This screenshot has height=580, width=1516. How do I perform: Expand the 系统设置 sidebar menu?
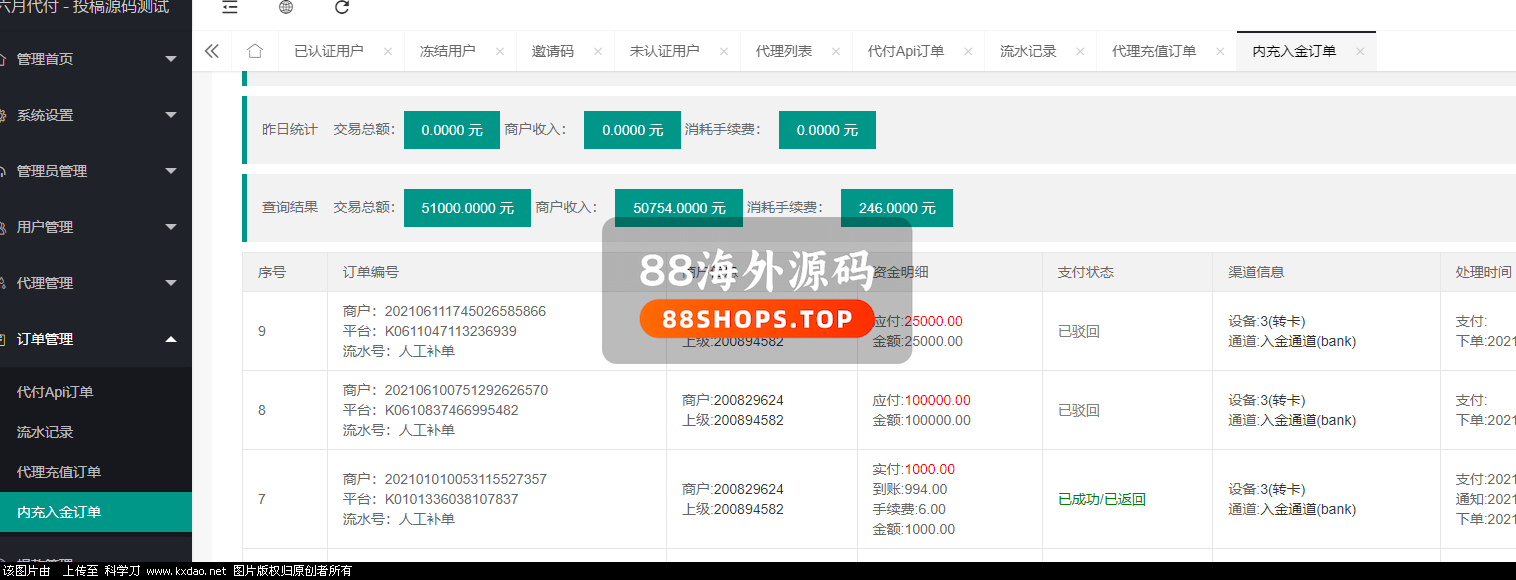pyautogui.click(x=90, y=115)
